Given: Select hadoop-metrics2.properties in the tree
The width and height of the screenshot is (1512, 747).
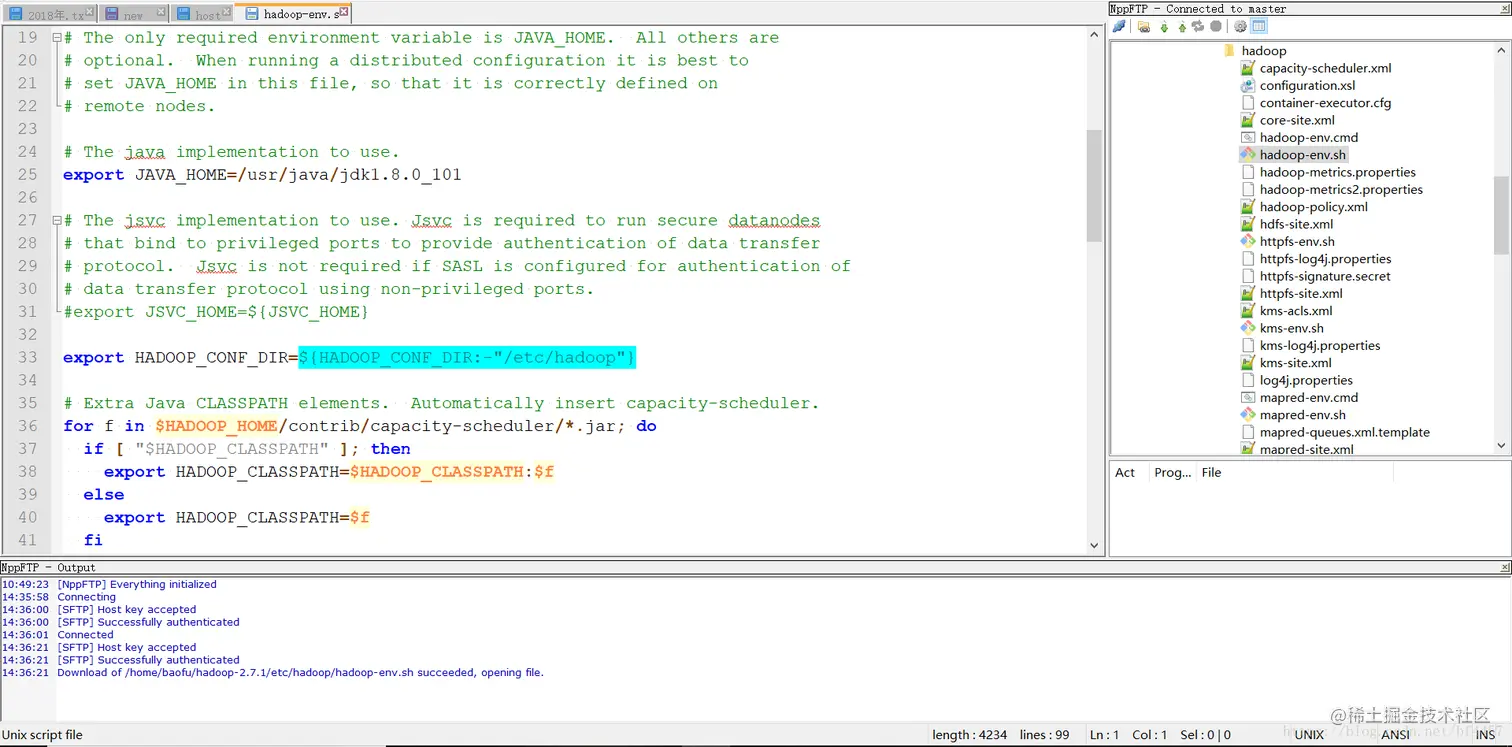Looking at the screenshot, I should (1341, 189).
